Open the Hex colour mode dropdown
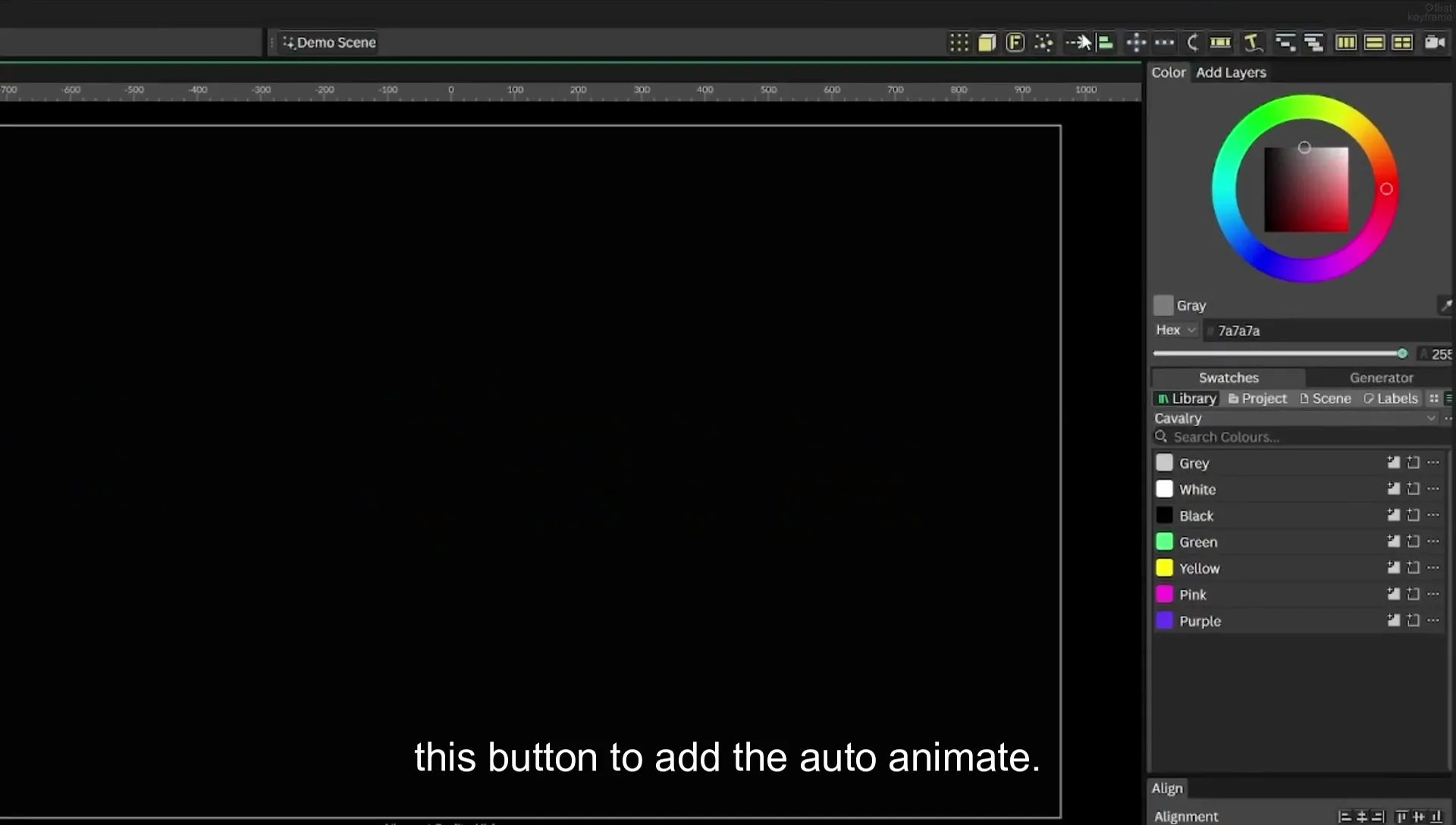Image resolution: width=1456 pixels, height=825 pixels. pyautogui.click(x=1175, y=330)
